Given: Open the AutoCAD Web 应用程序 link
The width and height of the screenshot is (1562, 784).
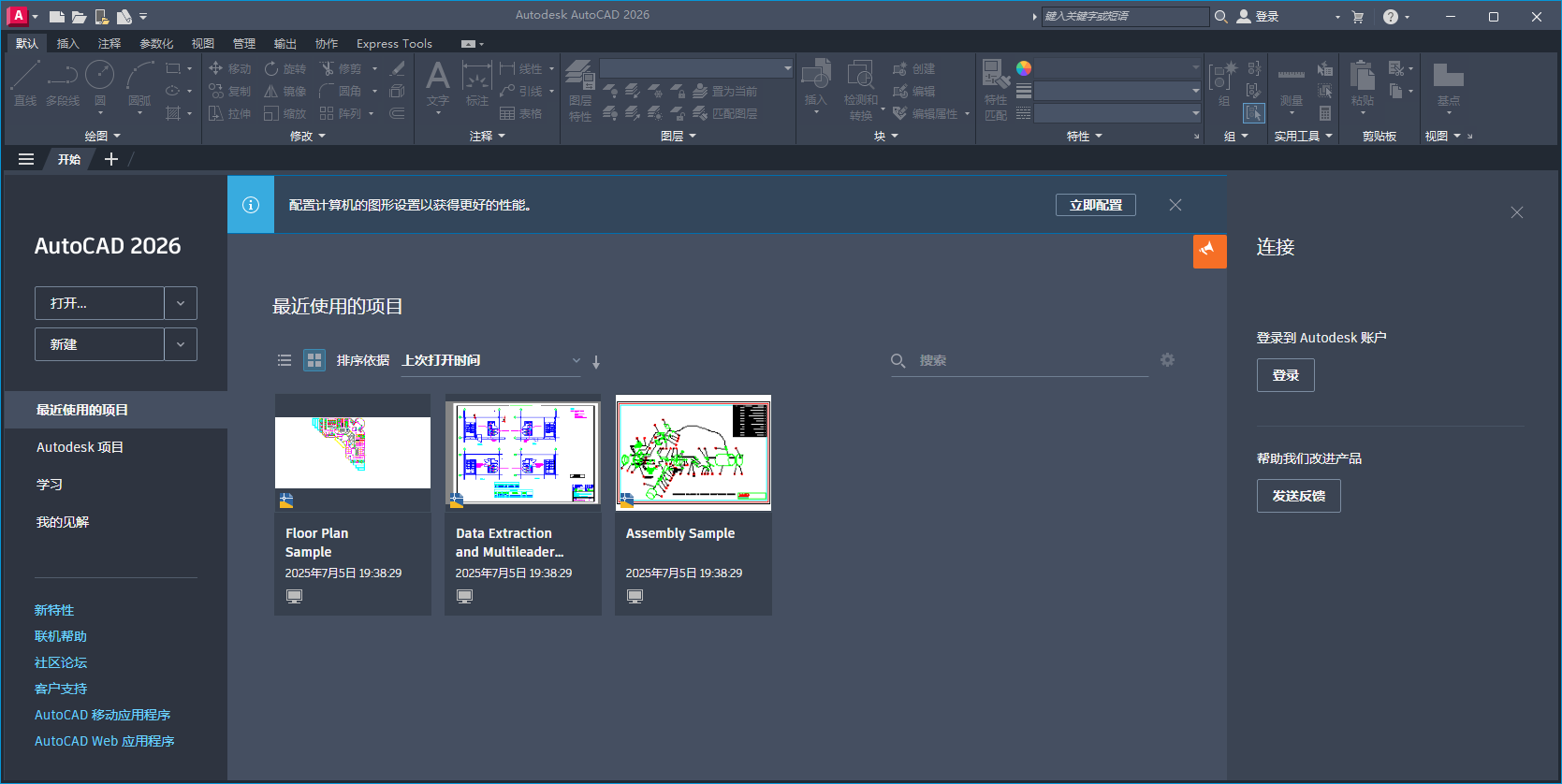Looking at the screenshot, I should [105, 741].
